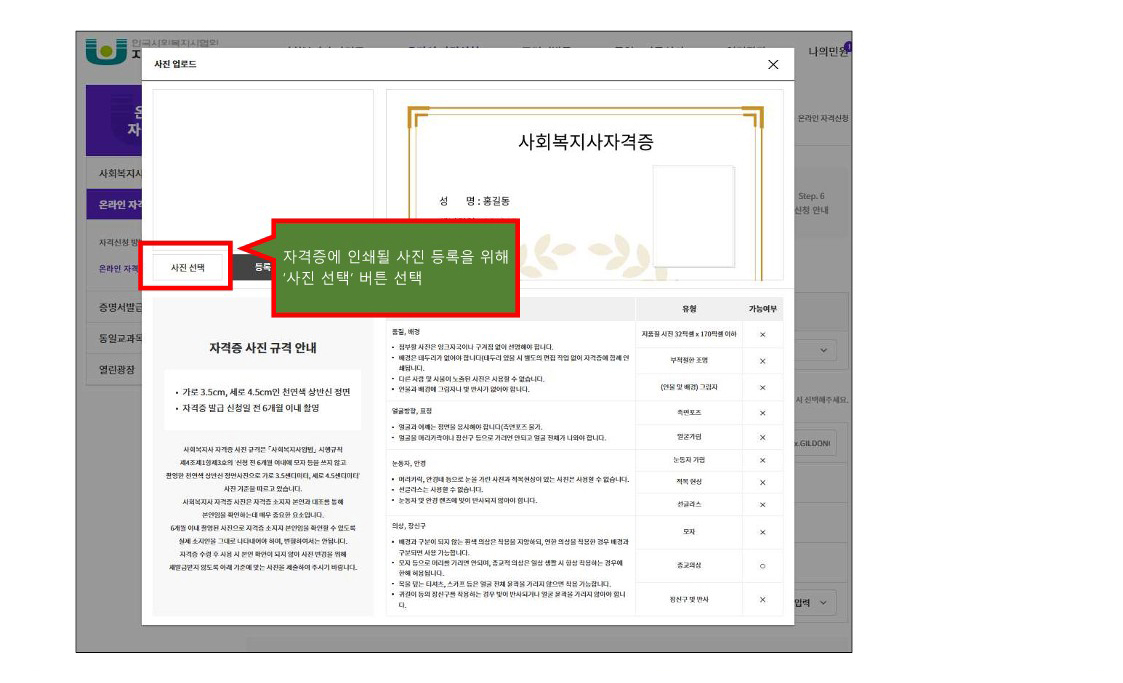Click the 사회복지사자격증 certificate title
1123x683 pixels.
click(585, 142)
